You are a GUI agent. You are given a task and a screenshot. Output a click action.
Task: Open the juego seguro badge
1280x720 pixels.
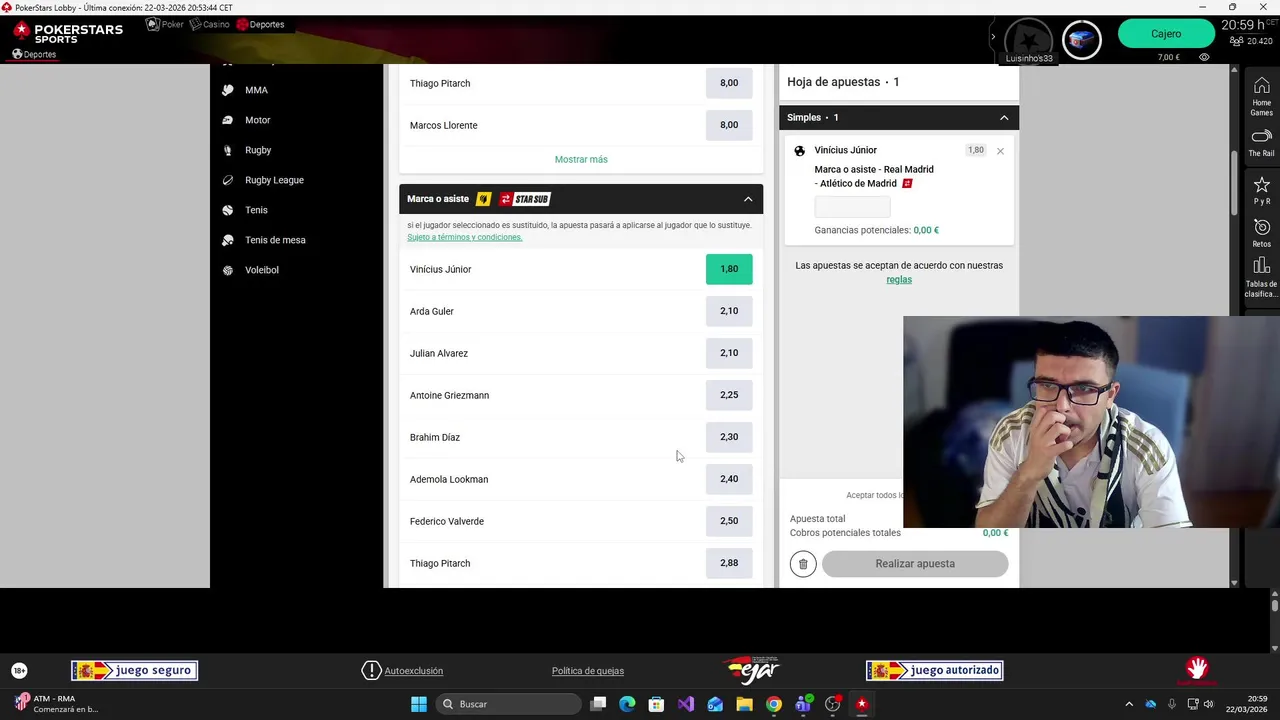[x=134, y=670]
